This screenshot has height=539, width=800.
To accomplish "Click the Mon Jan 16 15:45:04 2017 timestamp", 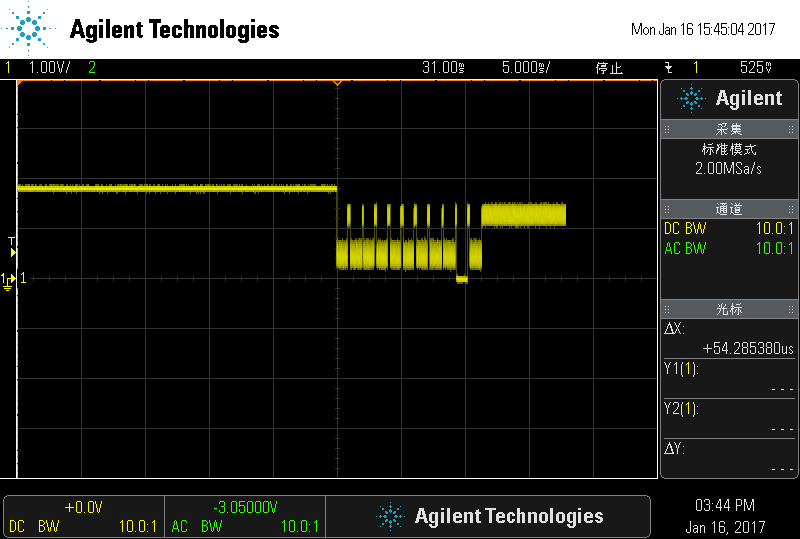I will click(703, 30).
